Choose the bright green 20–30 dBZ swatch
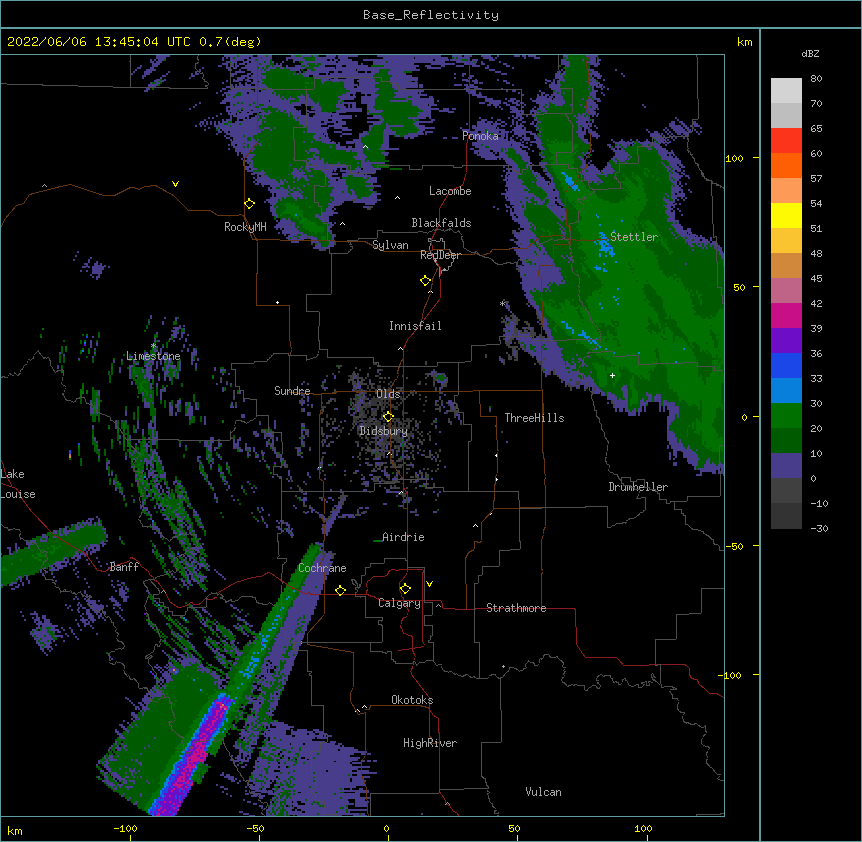862x842 pixels. tap(786, 416)
